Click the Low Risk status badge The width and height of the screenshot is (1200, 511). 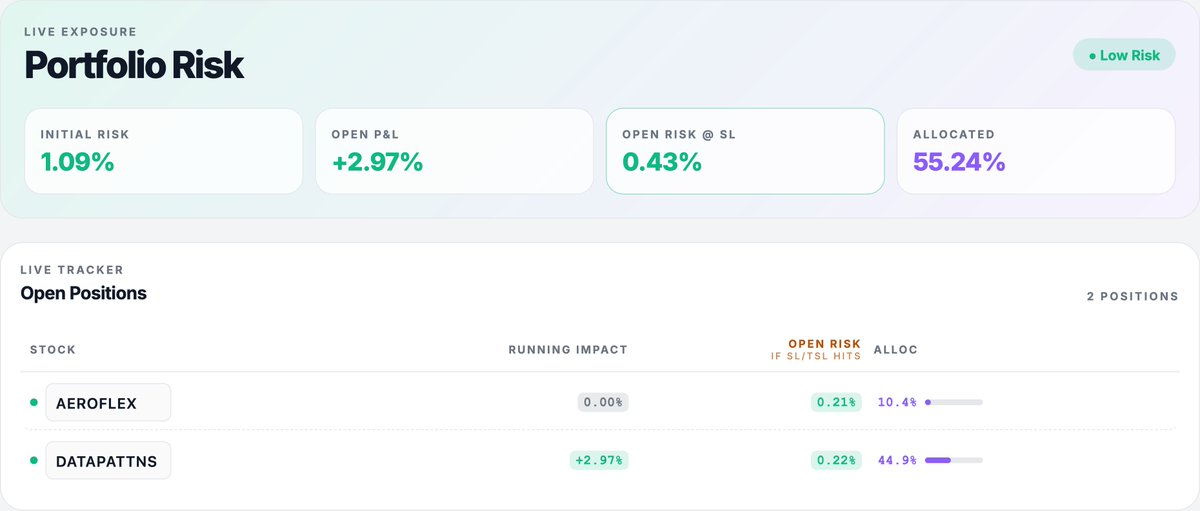1124,55
